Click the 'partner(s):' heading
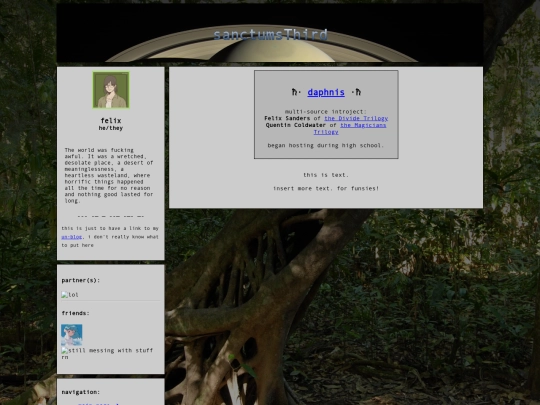This screenshot has height=405, width=540. pyautogui.click(x=81, y=280)
